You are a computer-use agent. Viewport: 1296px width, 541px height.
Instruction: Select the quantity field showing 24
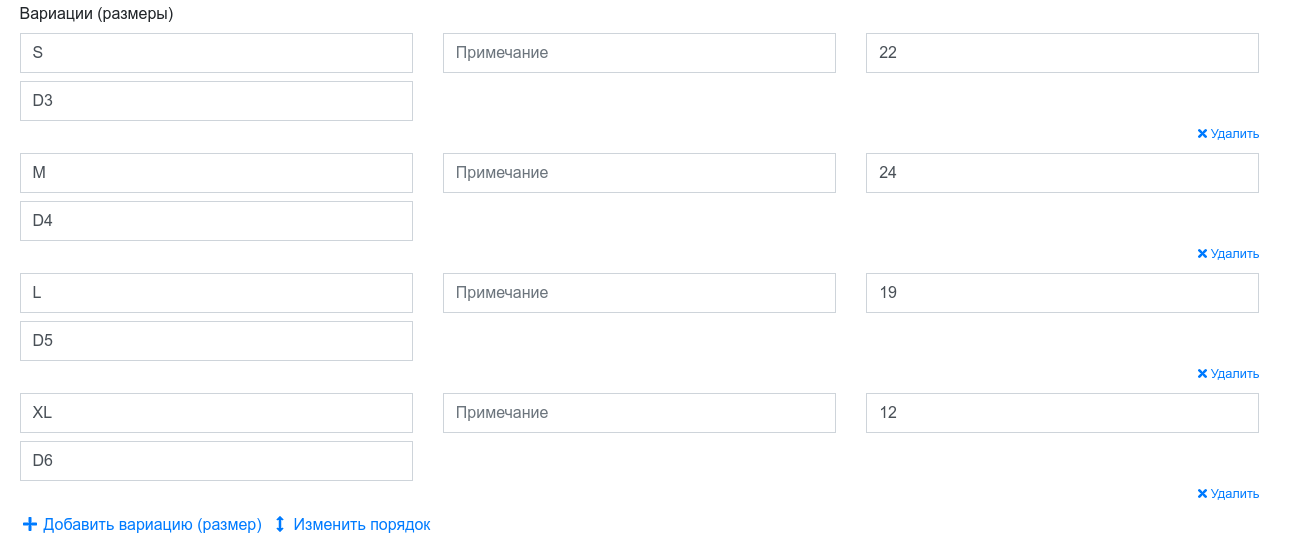pos(1062,173)
